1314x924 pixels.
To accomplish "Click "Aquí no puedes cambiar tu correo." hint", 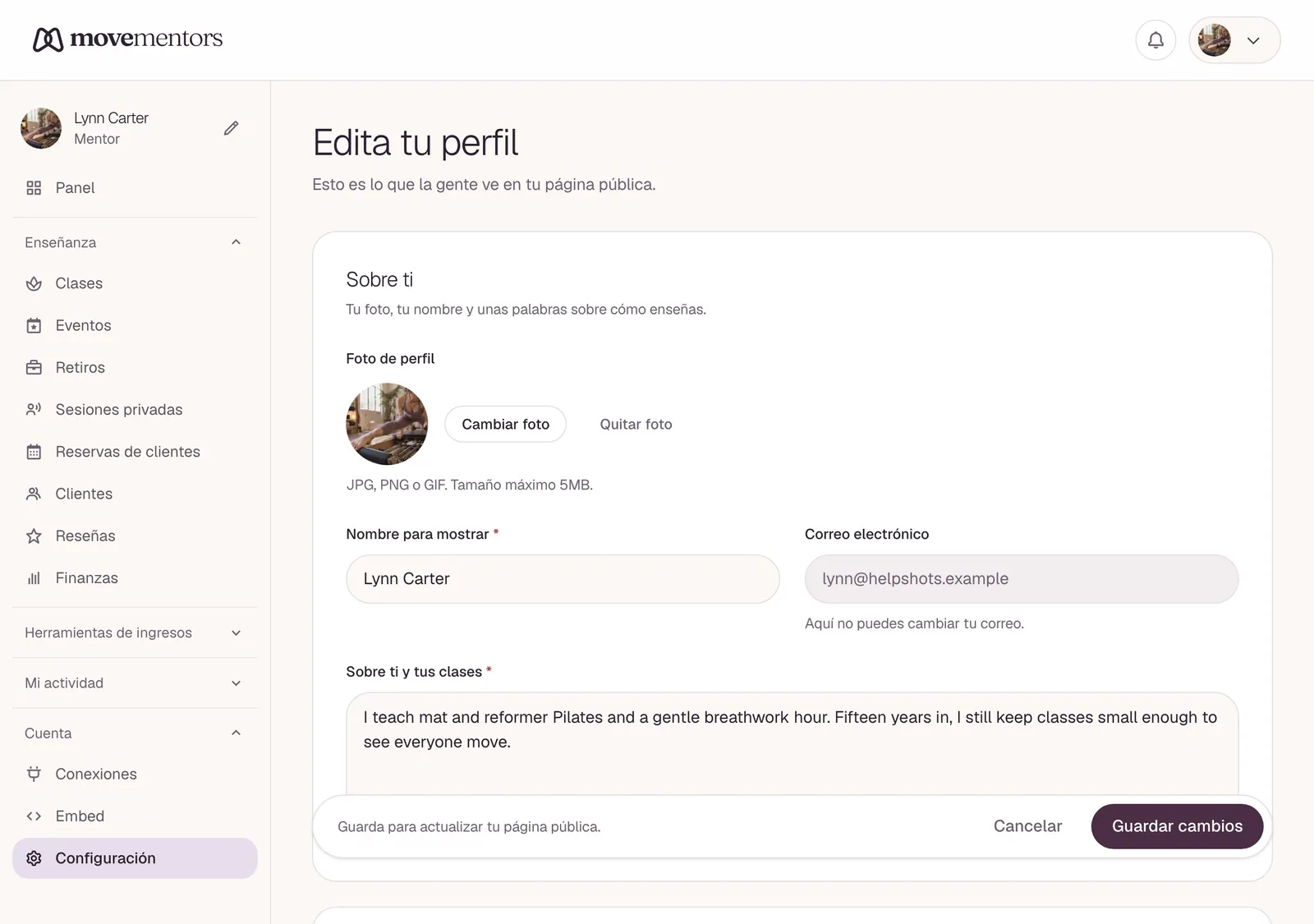I will click(x=914, y=623).
